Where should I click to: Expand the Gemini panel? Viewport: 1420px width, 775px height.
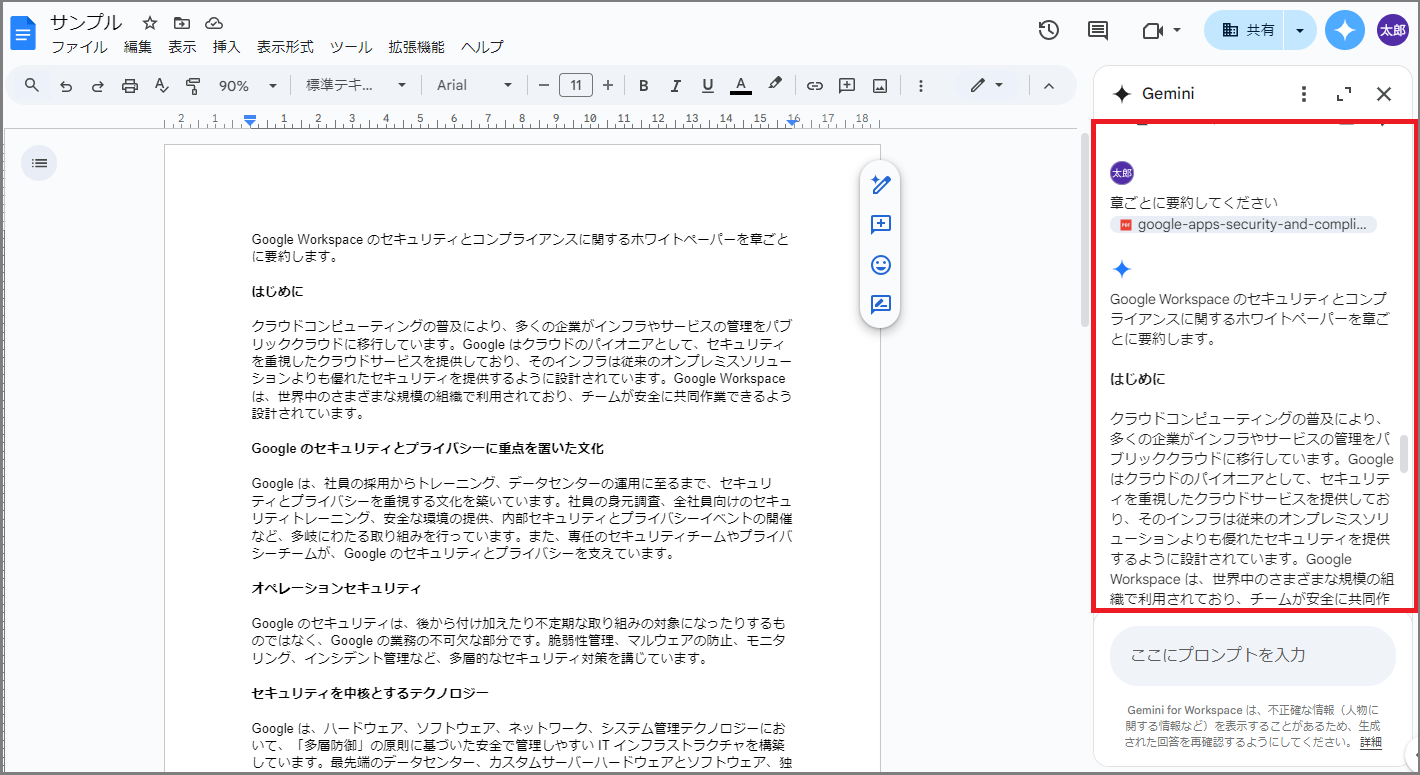tap(1344, 94)
